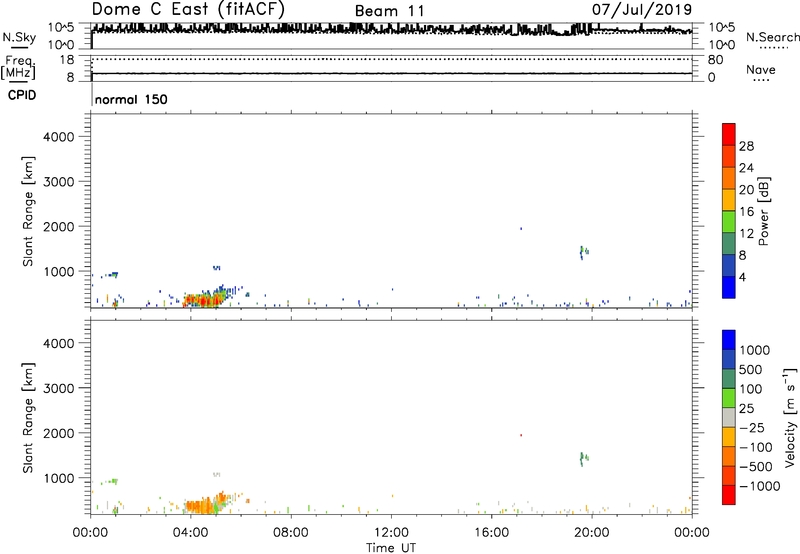Click the '24' tick on power colorbar

tap(746, 168)
